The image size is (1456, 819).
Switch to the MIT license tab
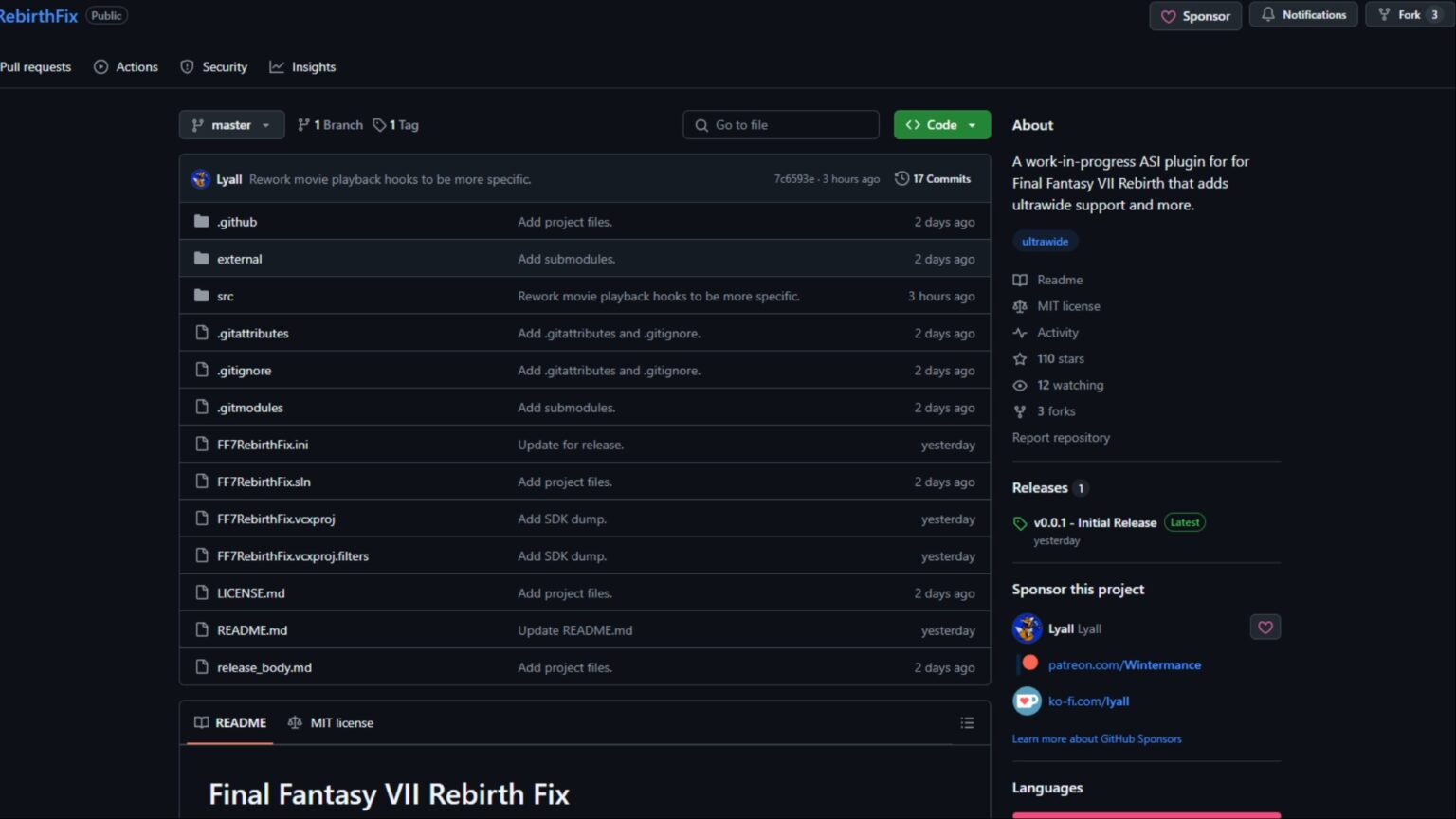point(331,723)
